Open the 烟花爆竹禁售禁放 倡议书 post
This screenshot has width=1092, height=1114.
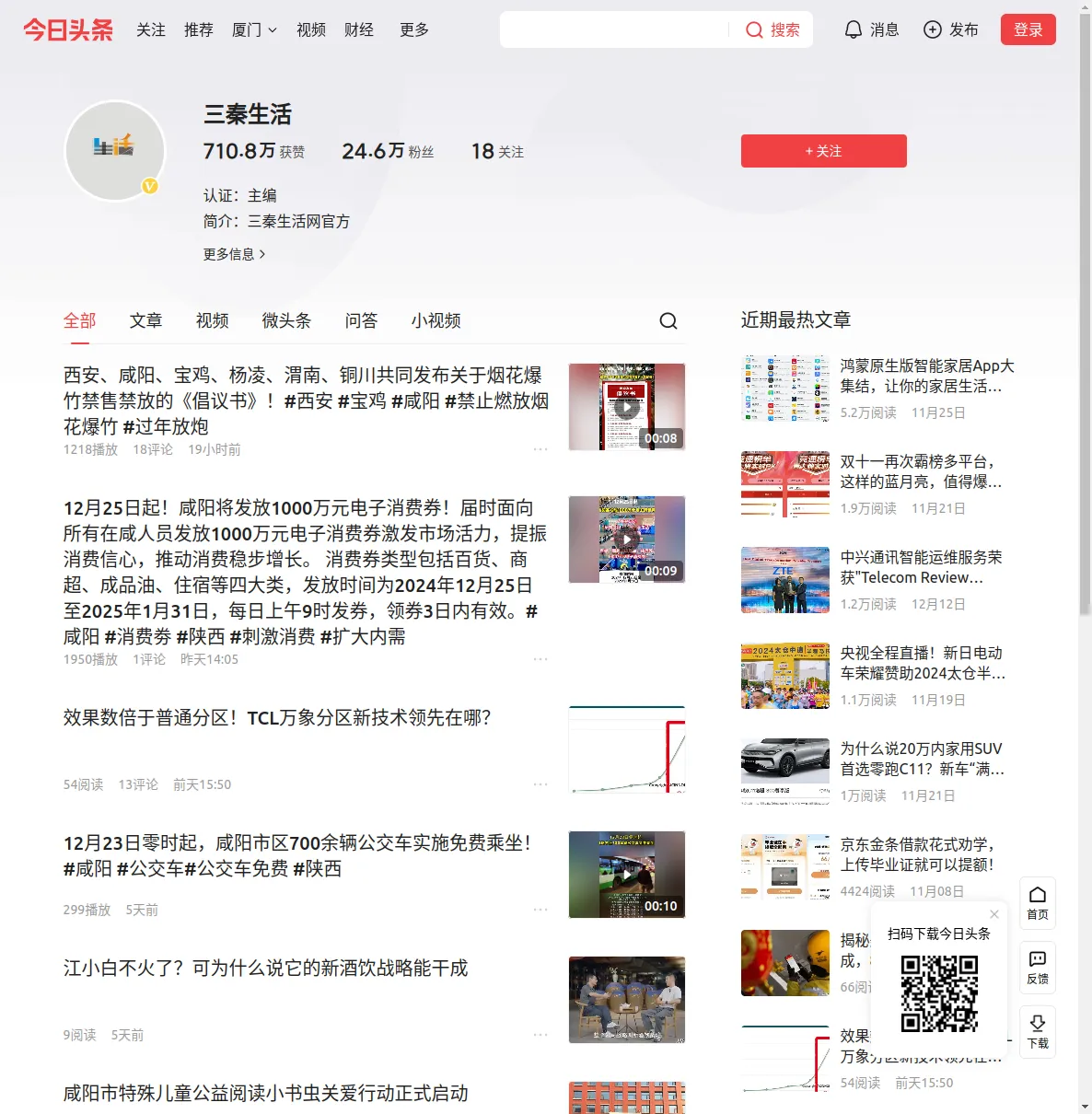307,400
